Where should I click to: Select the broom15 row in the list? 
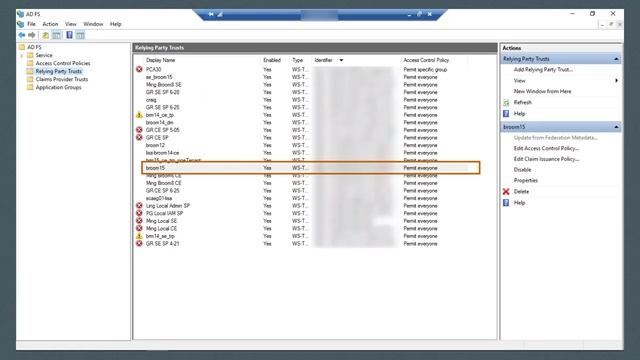311,168
